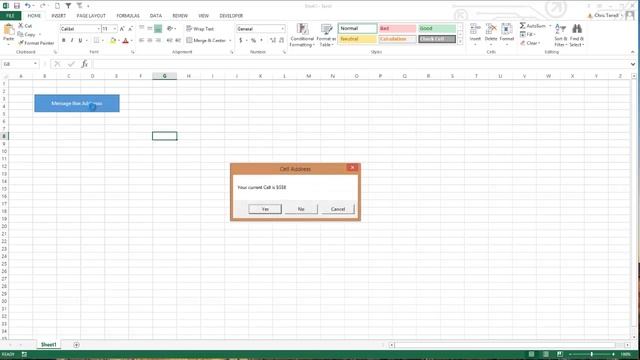Apply the Neutral cell style
This screenshot has width=640, height=360.
tap(358, 39)
